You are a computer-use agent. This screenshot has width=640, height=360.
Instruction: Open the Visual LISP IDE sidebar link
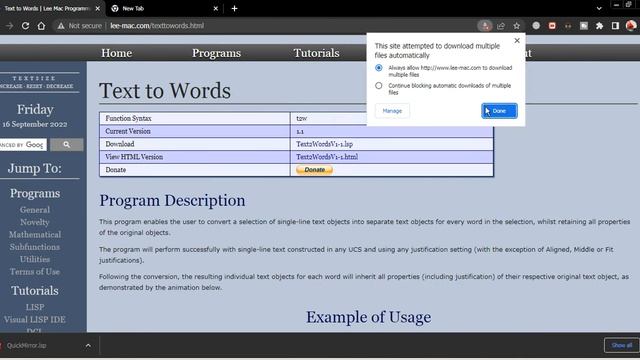pyautogui.click(x=35, y=319)
